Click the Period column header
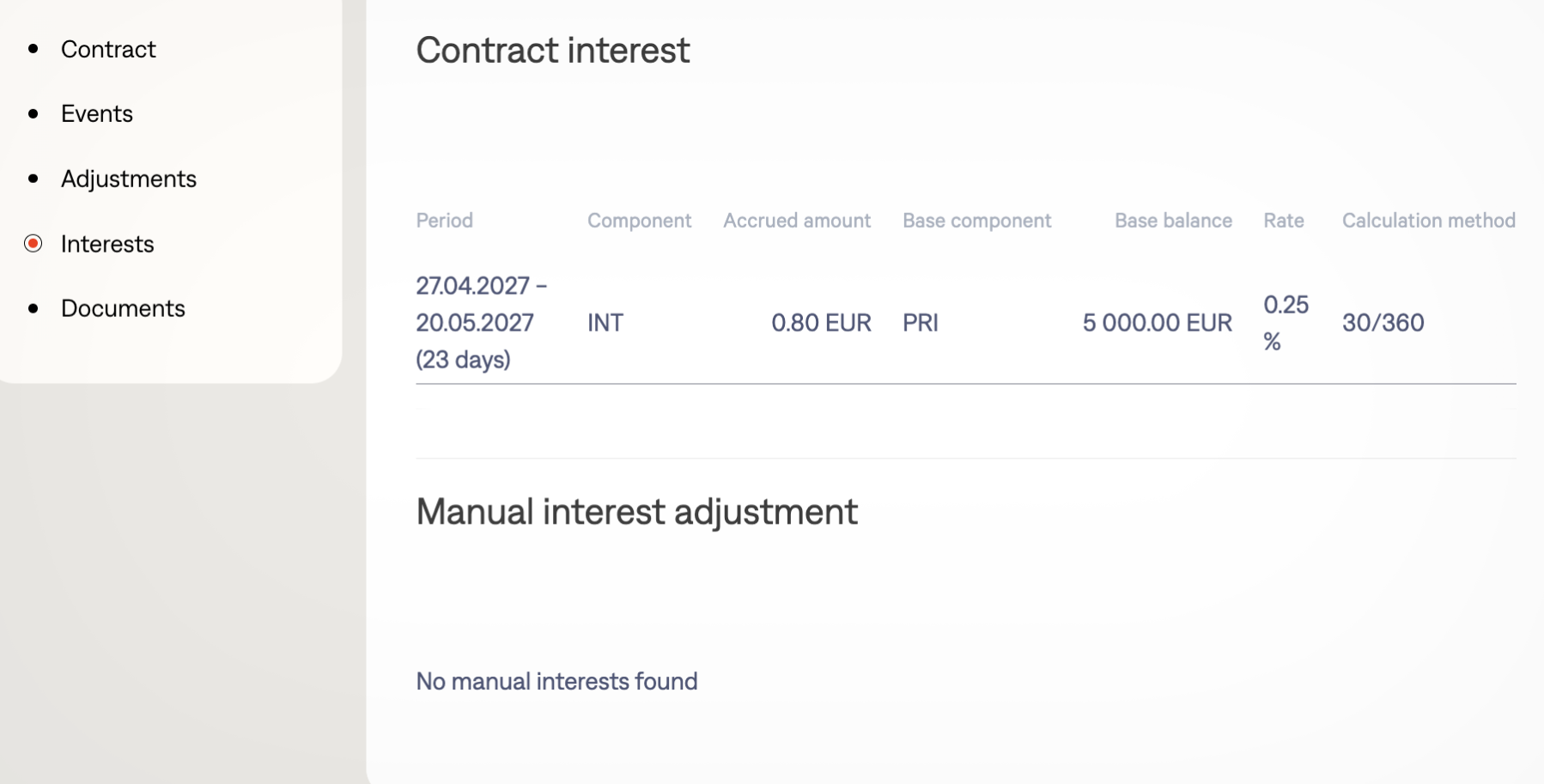1544x784 pixels. 444,221
